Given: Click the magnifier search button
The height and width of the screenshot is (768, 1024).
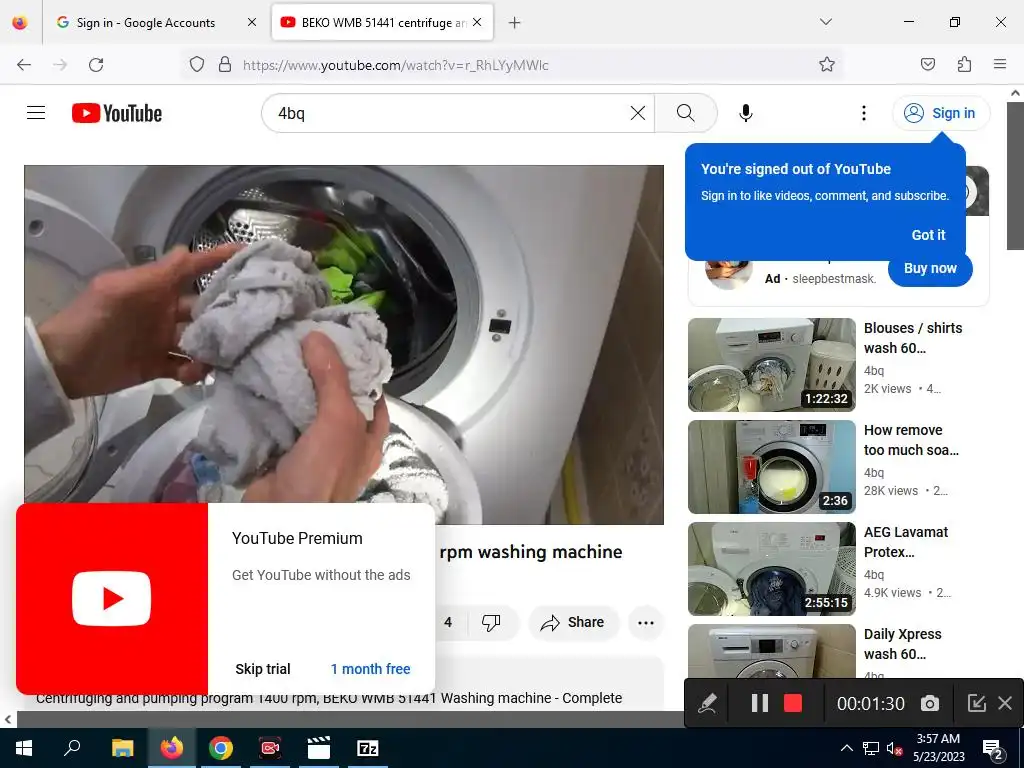Looking at the screenshot, I should click(x=686, y=113).
